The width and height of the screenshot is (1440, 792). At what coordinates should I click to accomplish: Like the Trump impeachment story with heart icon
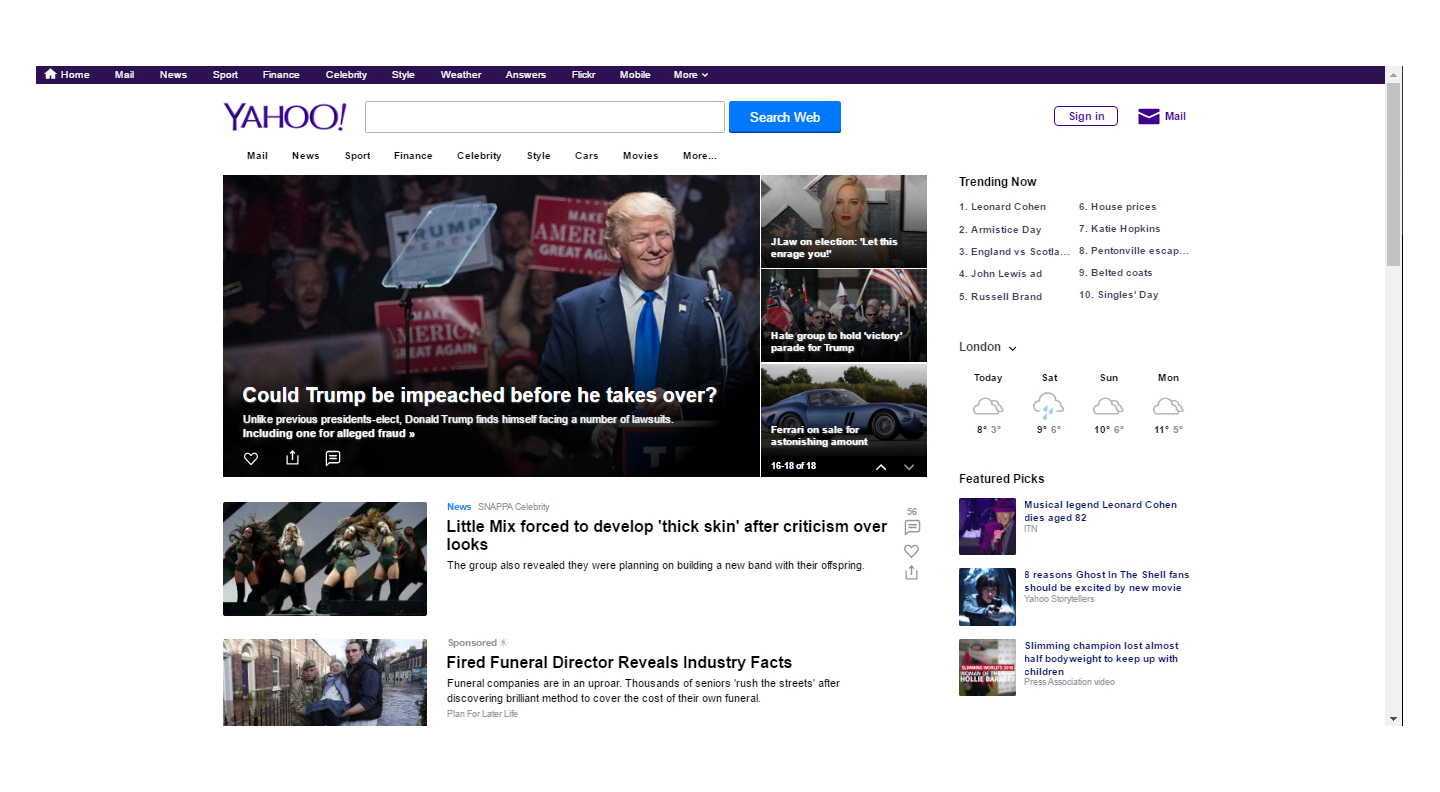251,458
